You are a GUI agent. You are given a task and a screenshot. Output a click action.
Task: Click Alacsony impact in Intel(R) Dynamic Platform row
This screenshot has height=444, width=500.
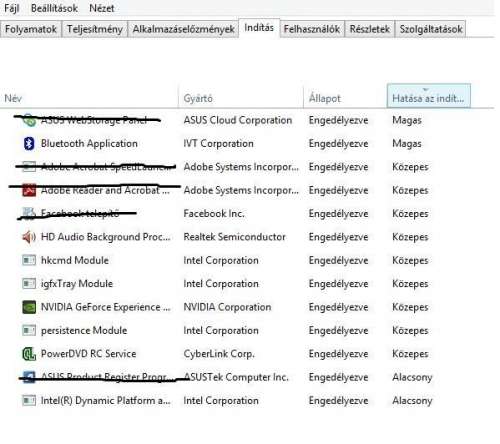412,400
